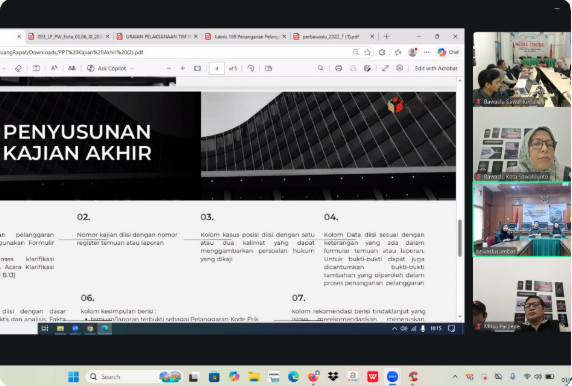The image size is (572, 386).
Task: Close the URAIAN PELAKSANAAN TIM tab
Action: tap(196, 36)
